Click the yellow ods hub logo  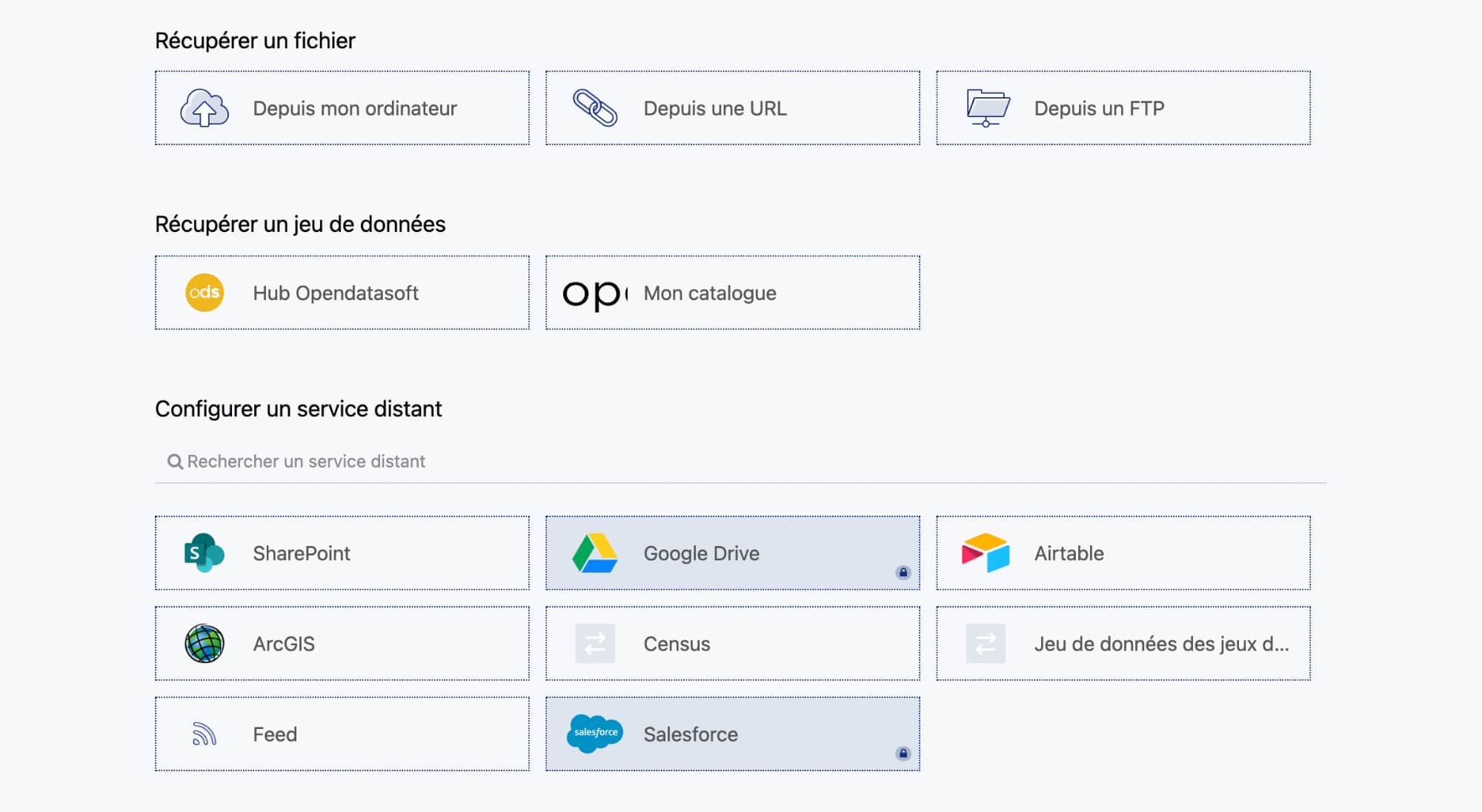pos(205,293)
